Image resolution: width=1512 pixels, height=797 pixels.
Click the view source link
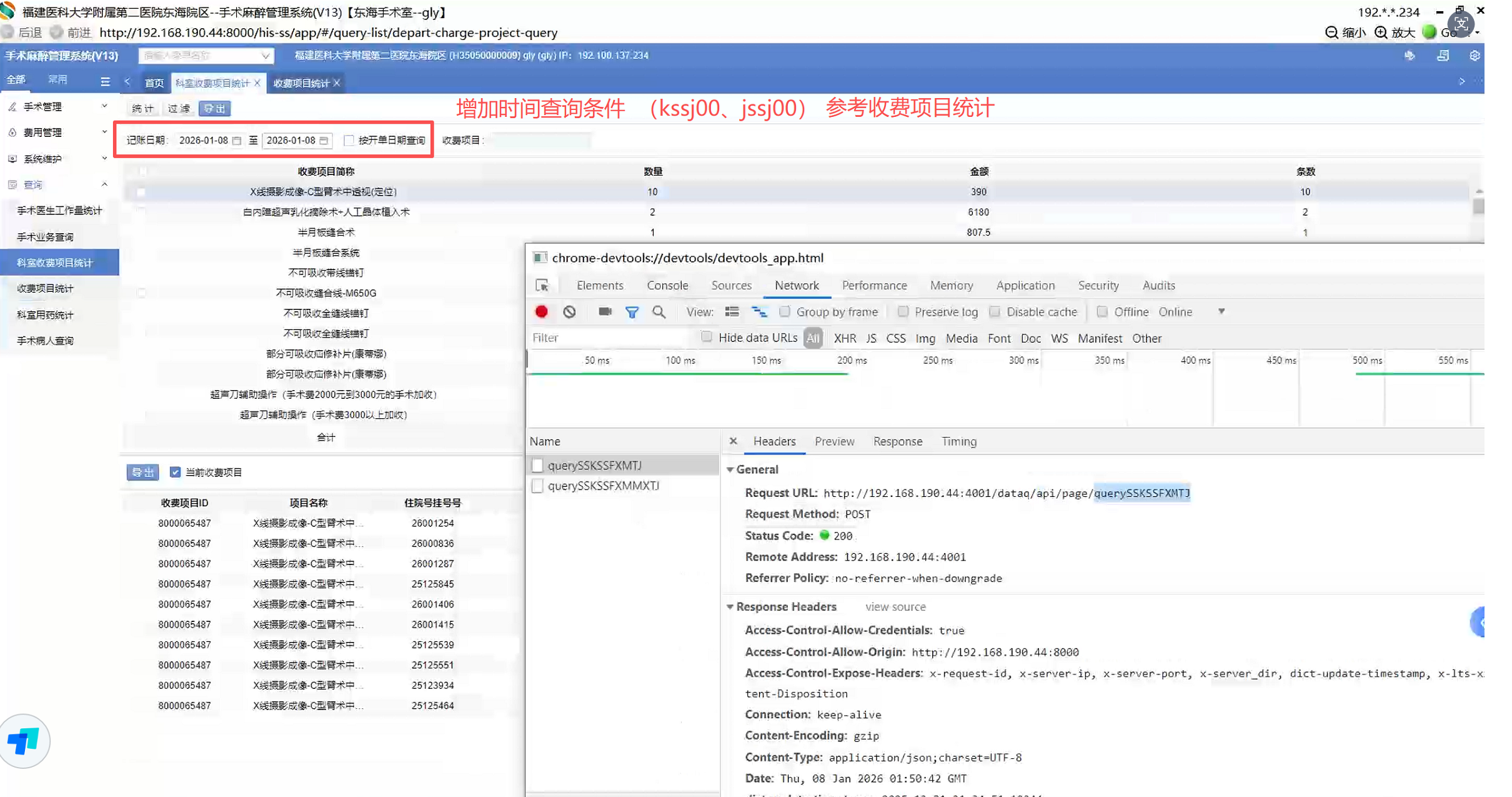click(x=895, y=606)
